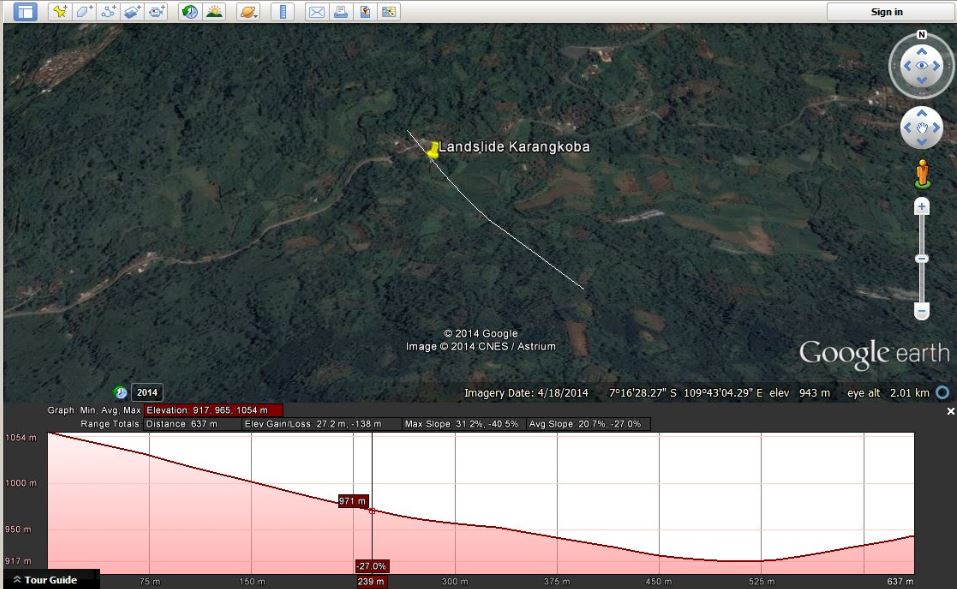Image resolution: width=957 pixels, height=589 pixels.
Task: Print the current view
Action: 340,12
